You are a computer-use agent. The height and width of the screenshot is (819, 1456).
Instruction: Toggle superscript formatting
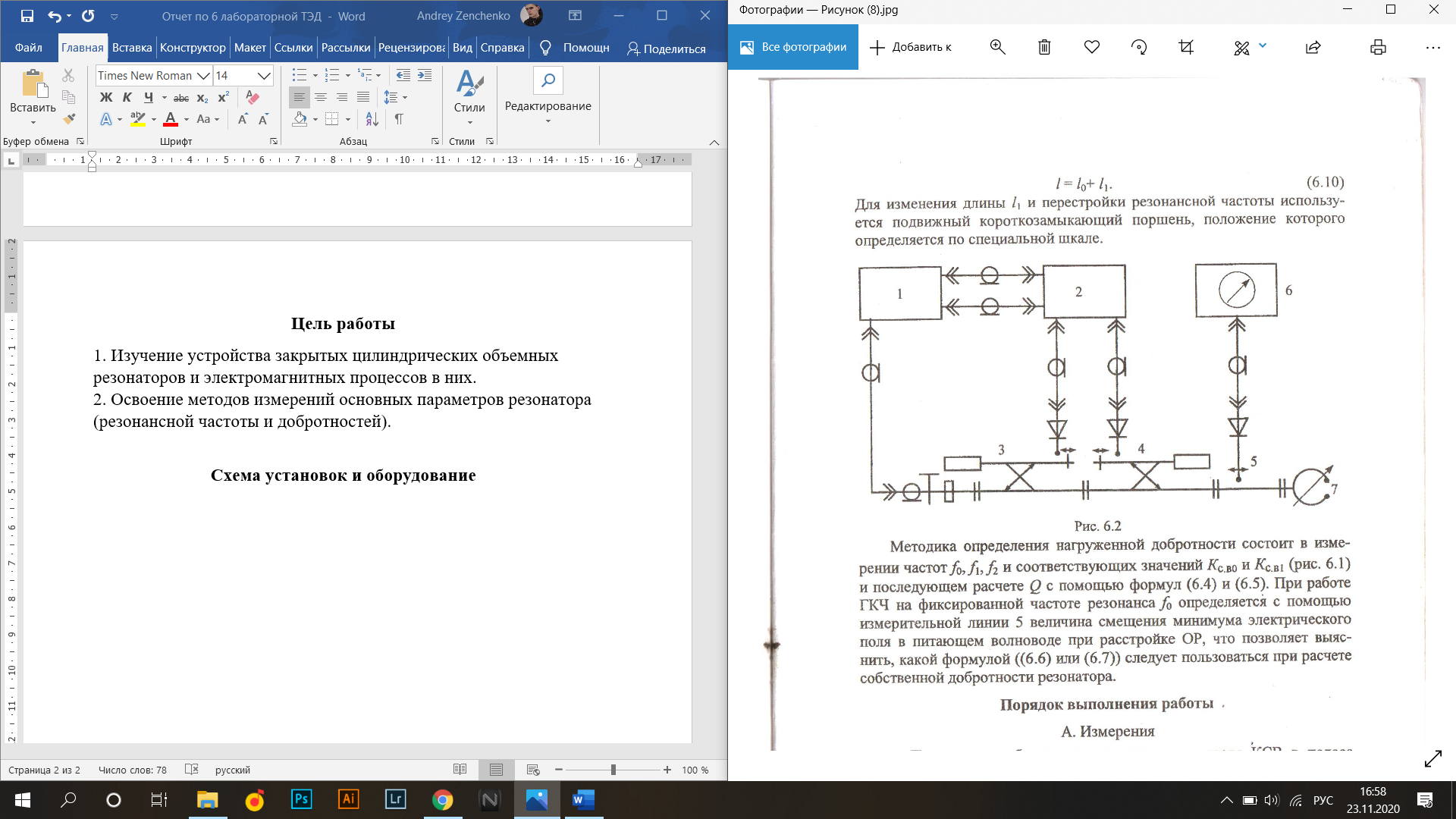tap(224, 98)
